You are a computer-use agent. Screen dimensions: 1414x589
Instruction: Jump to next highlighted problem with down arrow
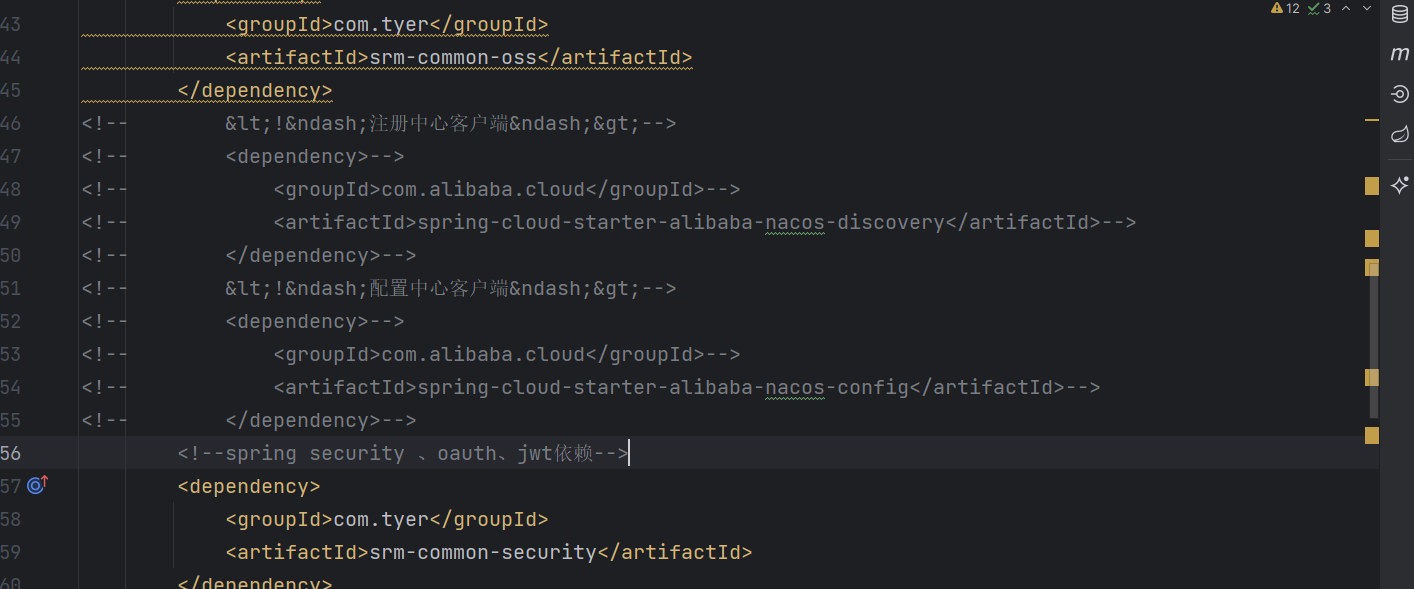(x=1369, y=8)
